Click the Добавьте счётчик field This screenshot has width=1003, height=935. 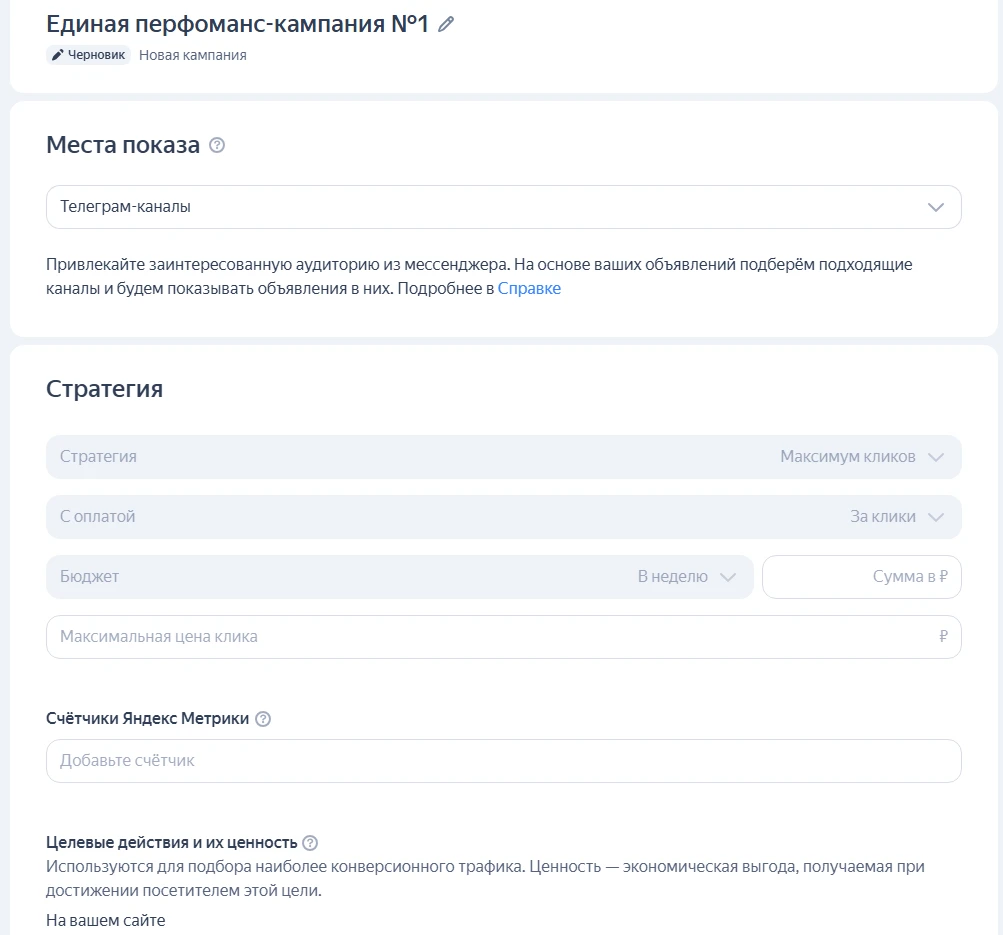click(500, 761)
